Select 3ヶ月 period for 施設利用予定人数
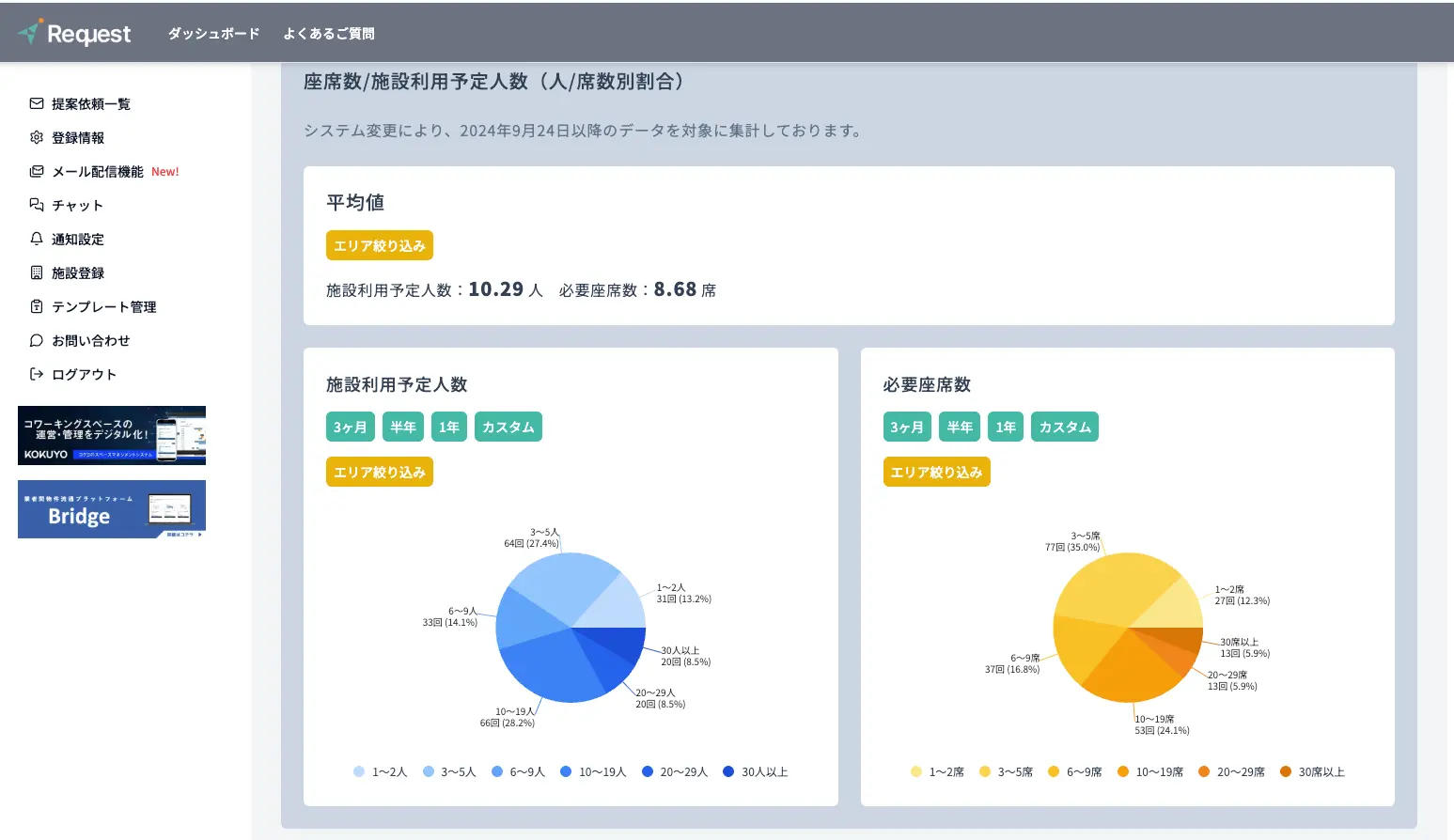The width and height of the screenshot is (1454, 840). coord(350,427)
